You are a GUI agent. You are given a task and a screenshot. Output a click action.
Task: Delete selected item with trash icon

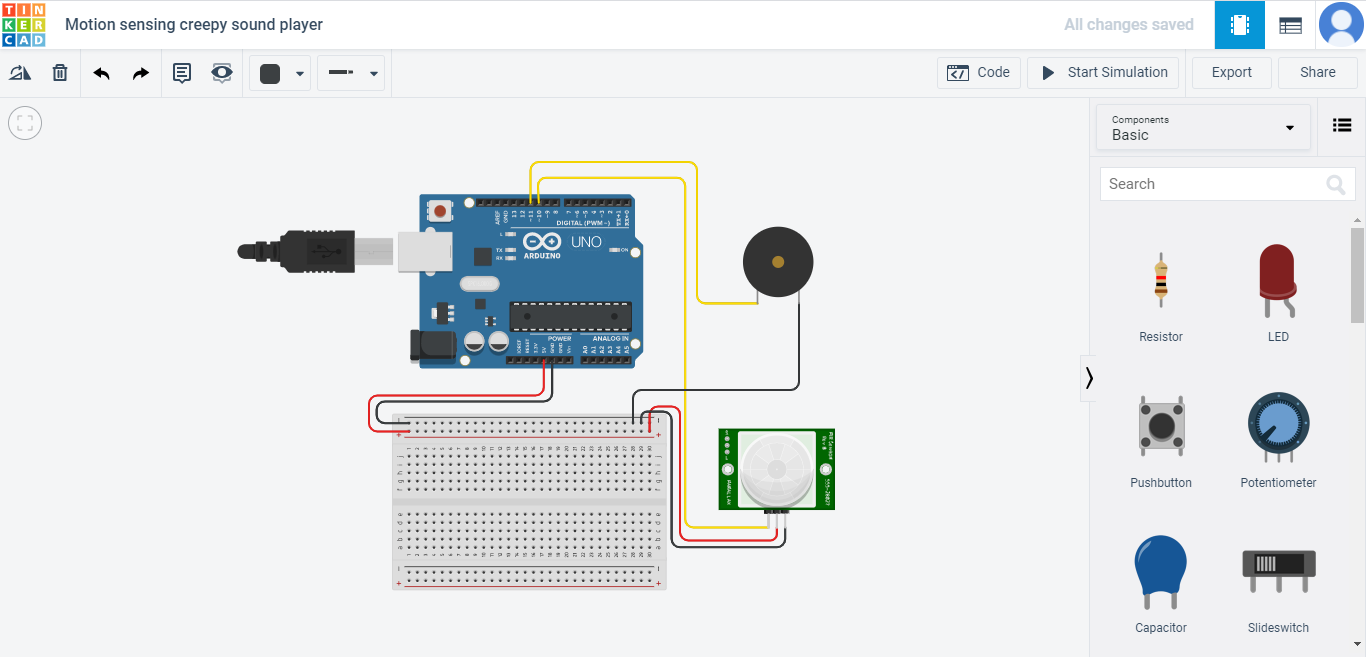coord(60,73)
